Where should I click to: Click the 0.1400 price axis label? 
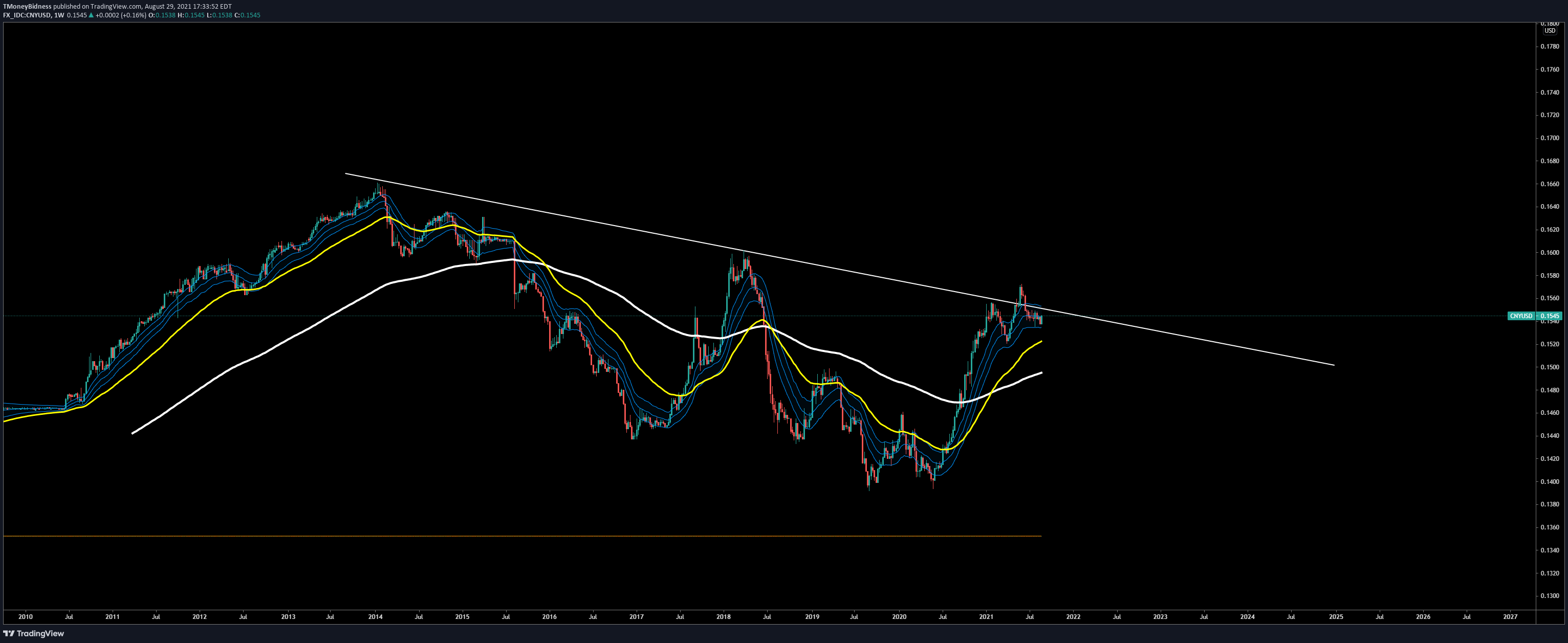(1550, 482)
